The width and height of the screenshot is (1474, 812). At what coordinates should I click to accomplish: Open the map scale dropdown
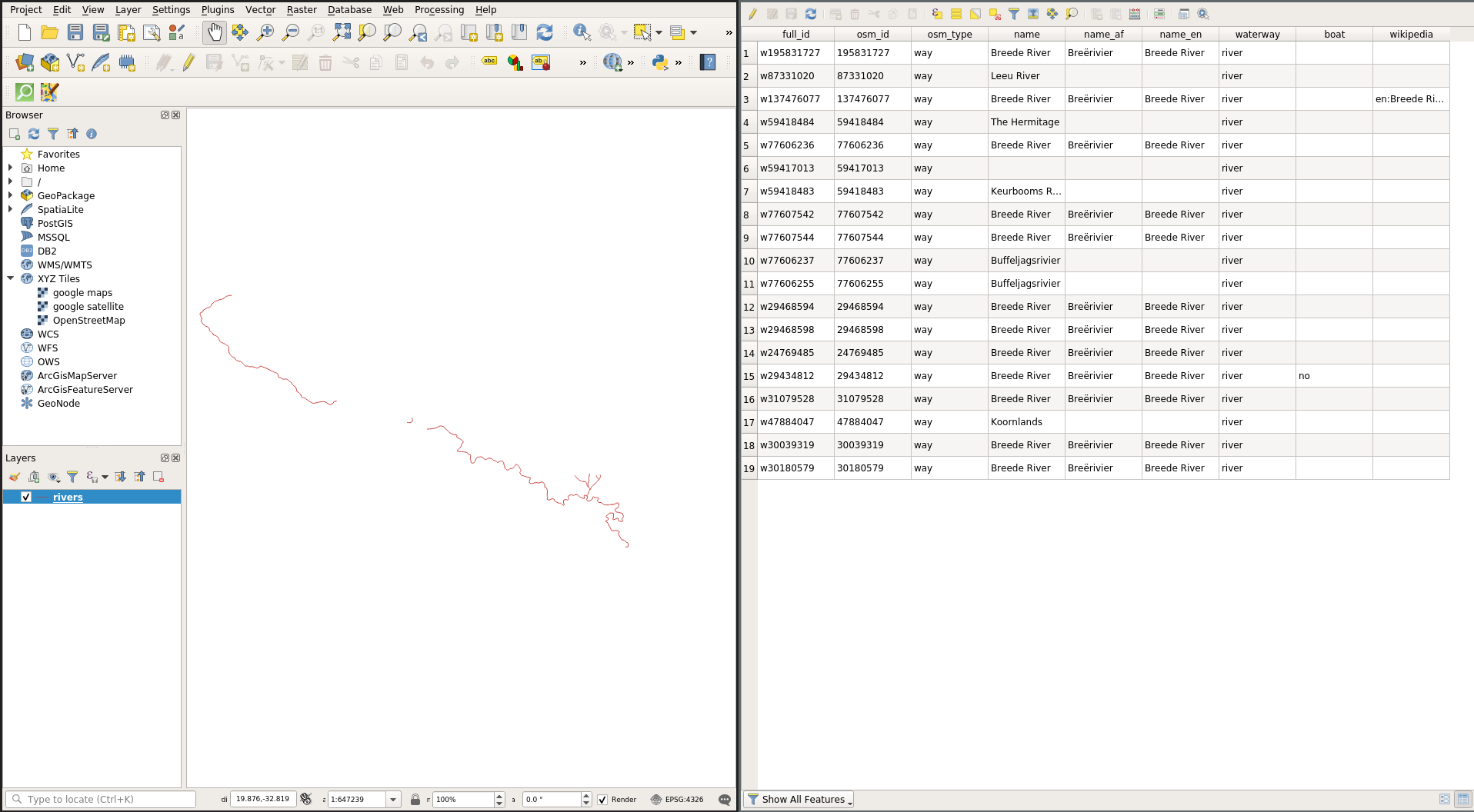click(393, 800)
